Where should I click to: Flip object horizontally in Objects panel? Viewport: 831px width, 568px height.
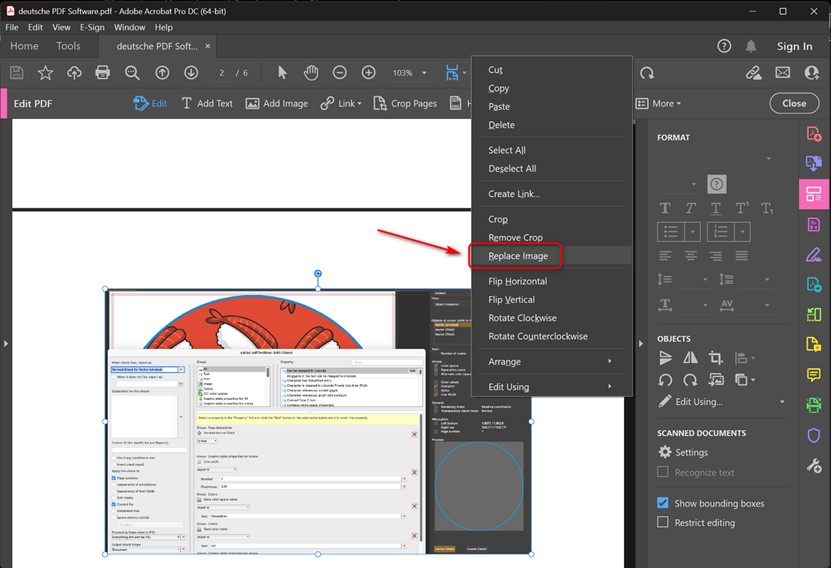pyautogui.click(x=690, y=358)
